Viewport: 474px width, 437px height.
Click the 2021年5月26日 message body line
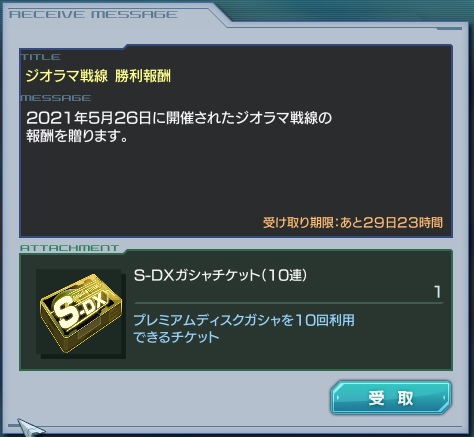[x=179, y=118]
